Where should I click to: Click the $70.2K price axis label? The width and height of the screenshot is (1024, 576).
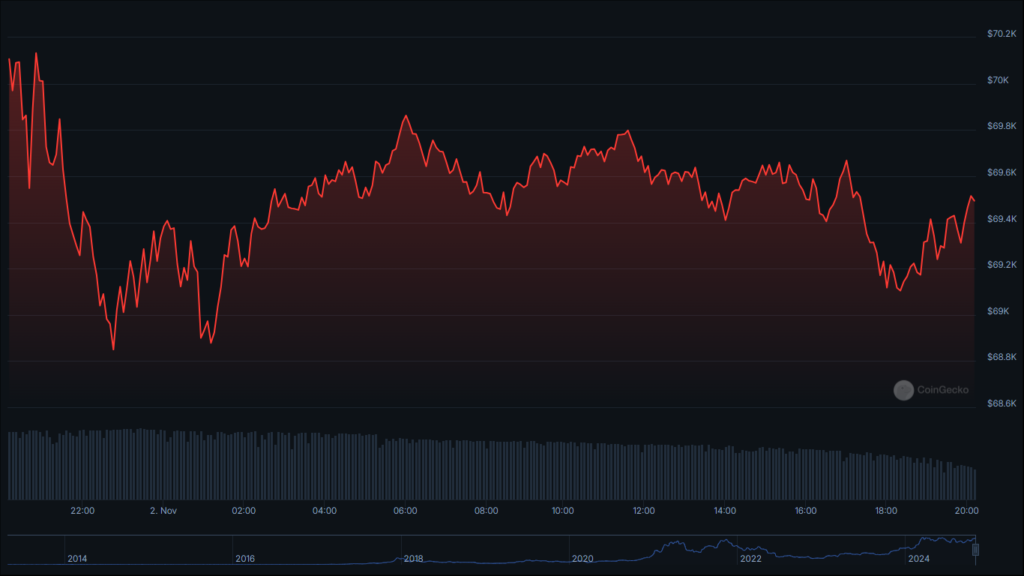[1001, 33]
